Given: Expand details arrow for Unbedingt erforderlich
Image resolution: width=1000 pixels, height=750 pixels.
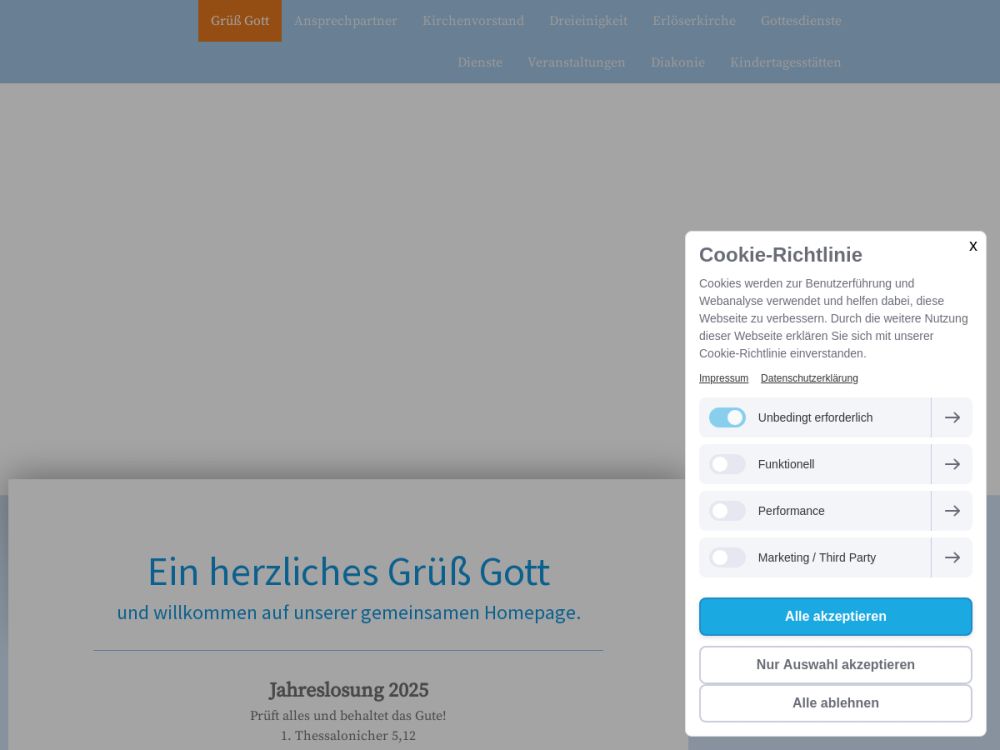Looking at the screenshot, I should pos(952,418).
